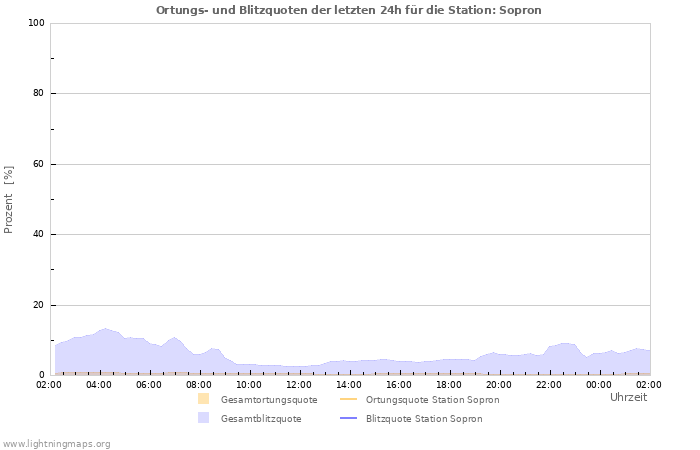This screenshot has height=450, width=700.
Task: Click the 12:00 time tick label
Action: click(x=299, y=384)
